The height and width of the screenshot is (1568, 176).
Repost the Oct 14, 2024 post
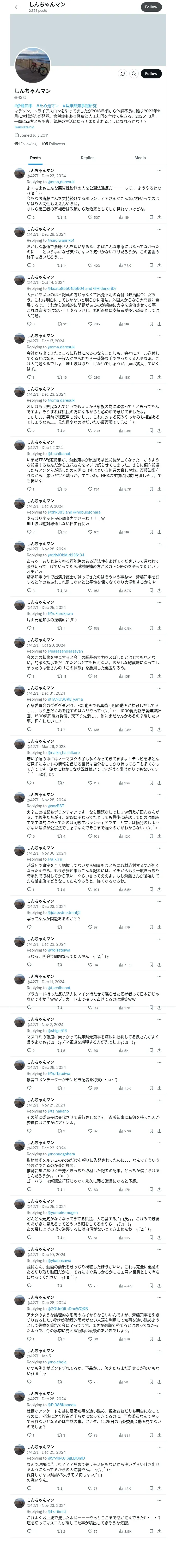[59, 324]
